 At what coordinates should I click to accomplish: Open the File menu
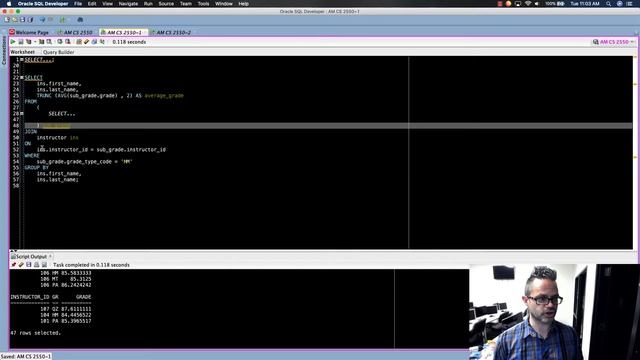[78, 4]
